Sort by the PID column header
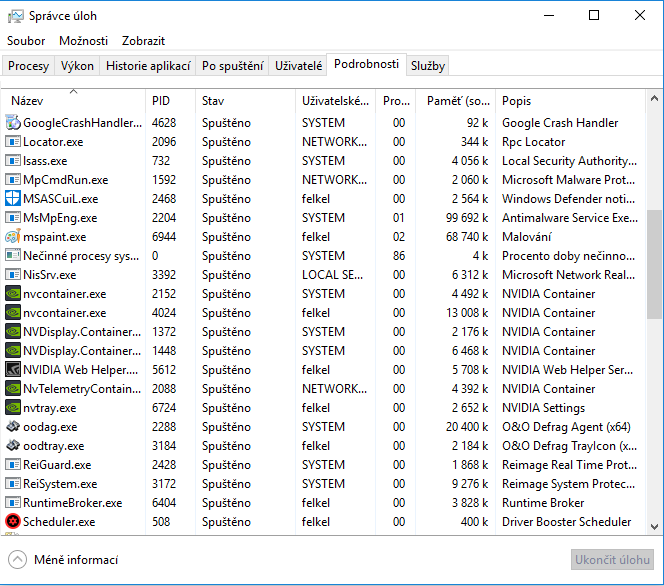 coord(161,101)
